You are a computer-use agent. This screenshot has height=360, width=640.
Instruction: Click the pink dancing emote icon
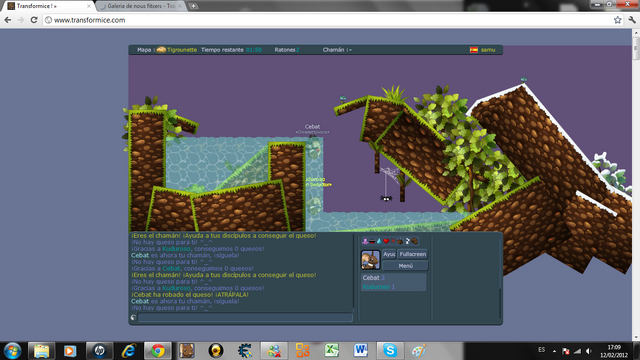pyautogui.click(x=365, y=241)
